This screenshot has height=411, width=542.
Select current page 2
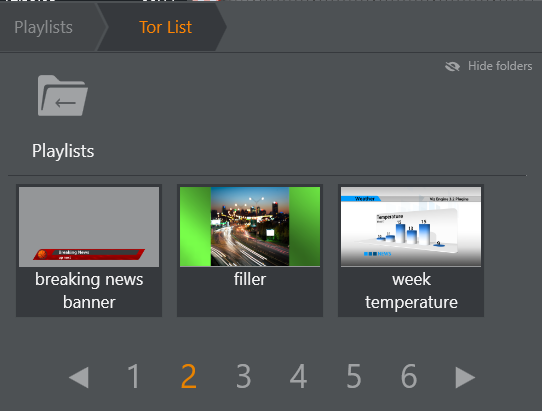189,376
